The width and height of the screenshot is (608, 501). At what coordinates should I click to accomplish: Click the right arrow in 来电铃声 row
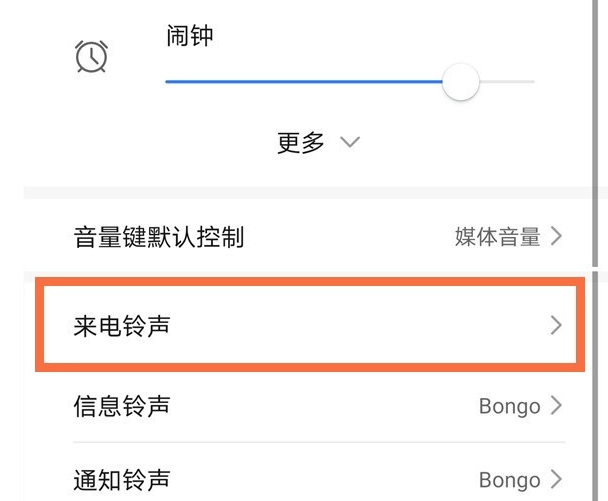click(556, 325)
